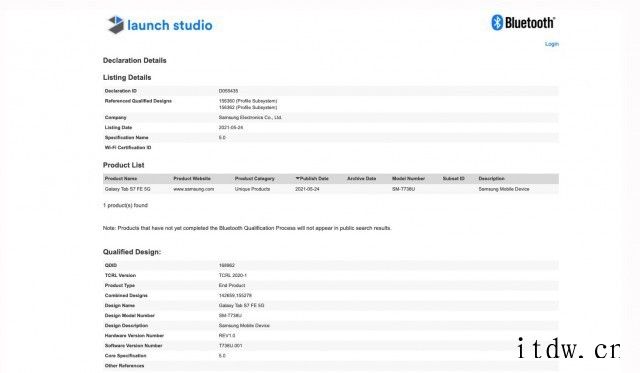Select the Specification Name value 5.0
The height and width of the screenshot is (373, 640).
(x=222, y=138)
